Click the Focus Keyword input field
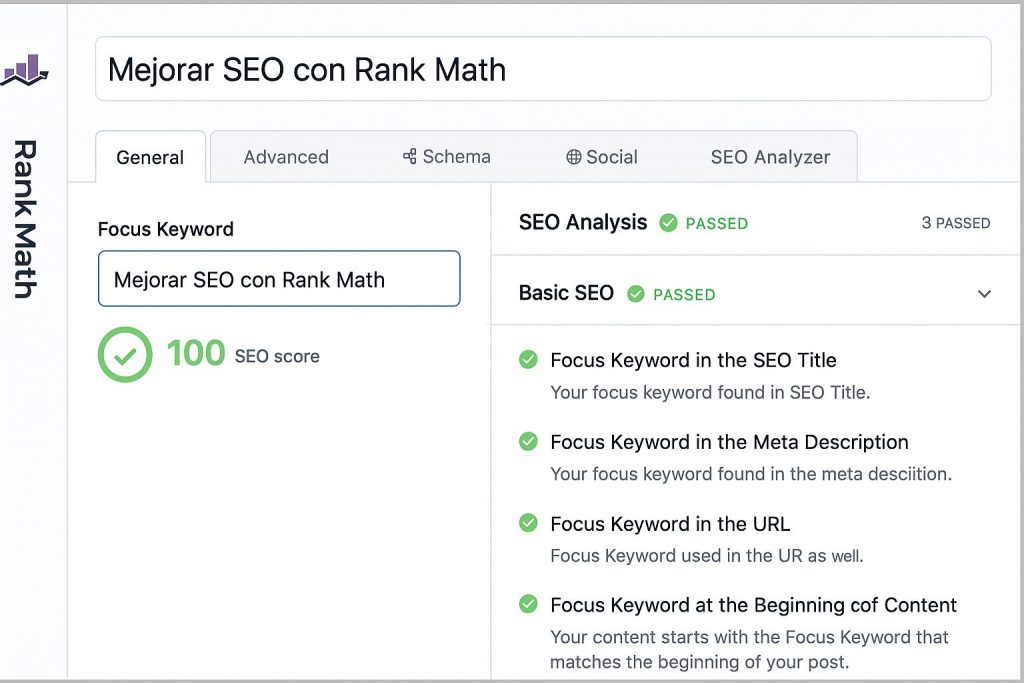The width and height of the screenshot is (1024, 683). point(278,279)
